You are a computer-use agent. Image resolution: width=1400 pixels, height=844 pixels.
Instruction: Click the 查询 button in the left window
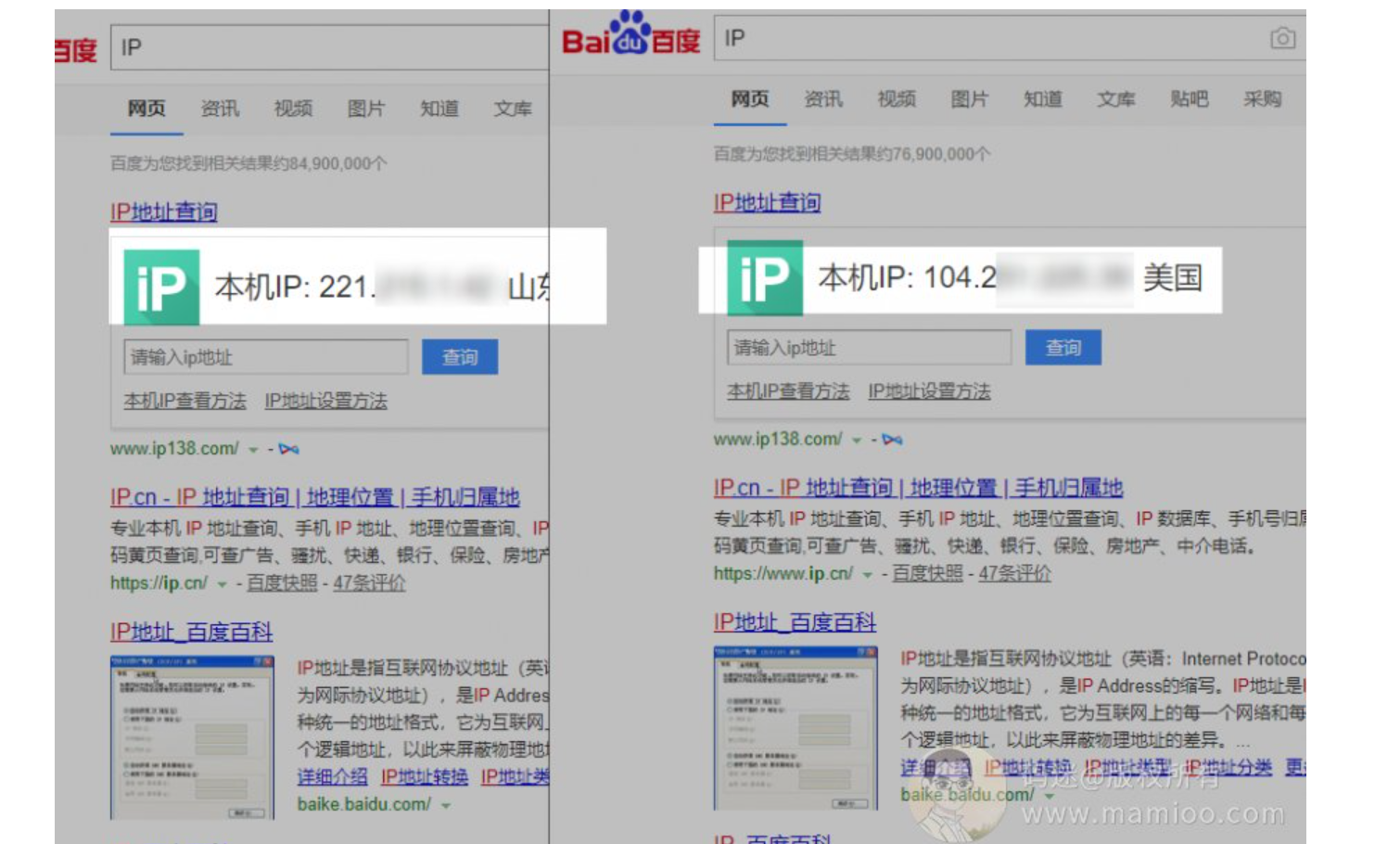pyautogui.click(x=460, y=357)
